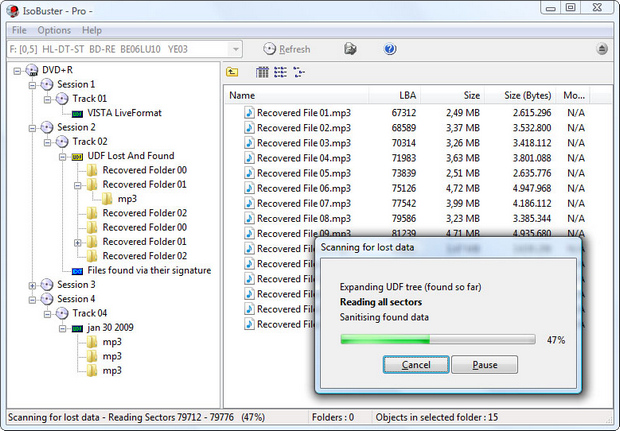
Task: Sort by Size (Bytes) column header
Action: [x=520, y=95]
